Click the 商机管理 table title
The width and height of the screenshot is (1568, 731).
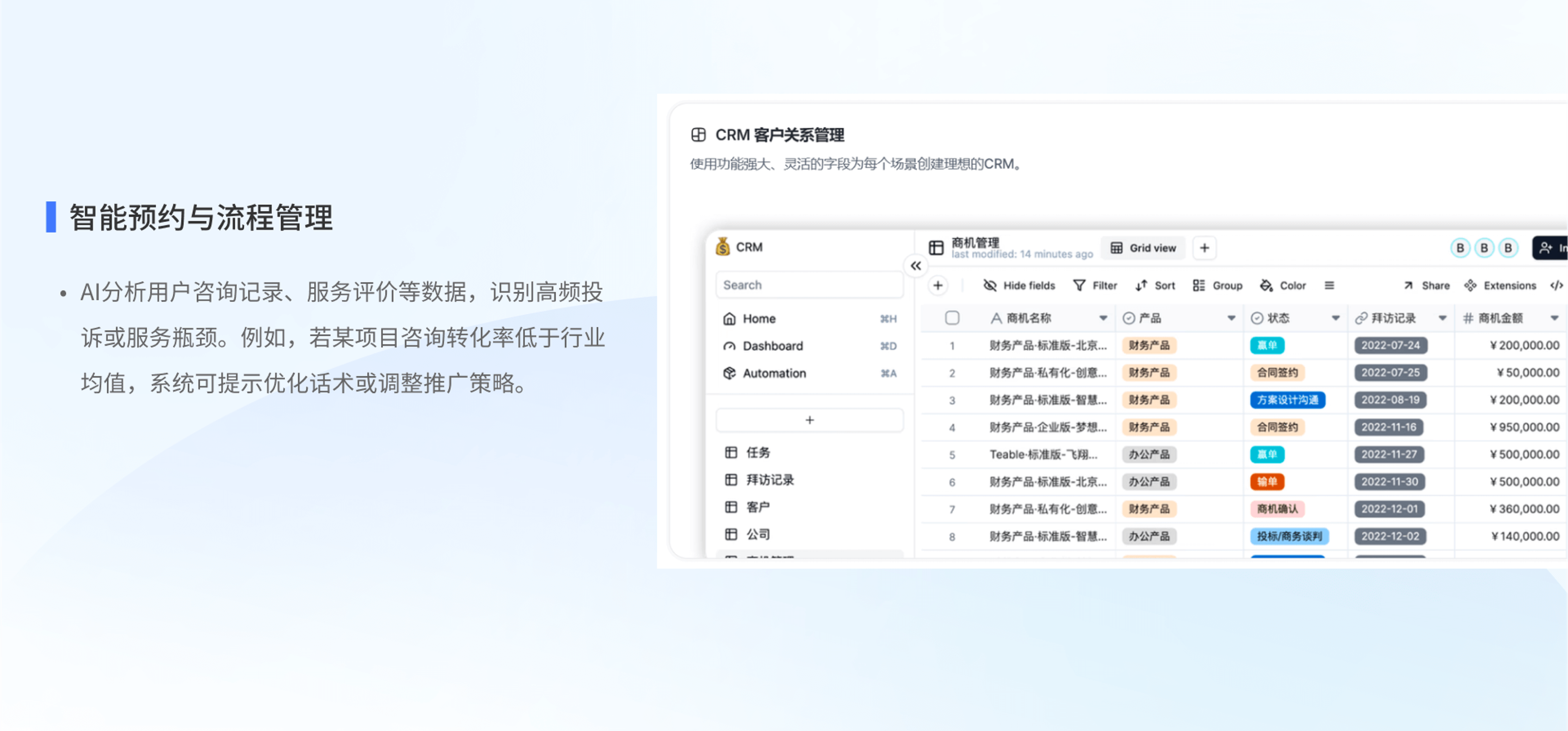[x=975, y=243]
